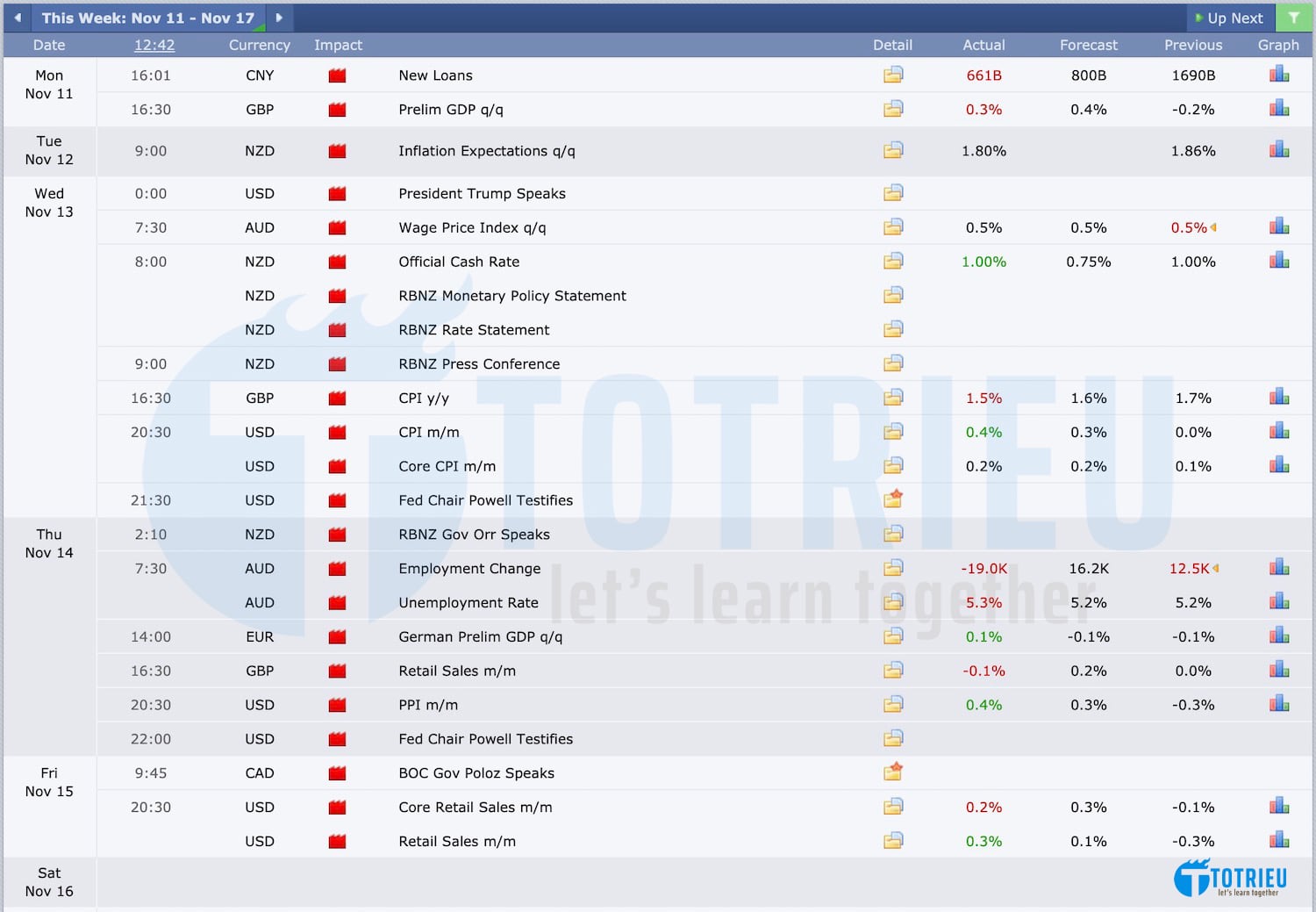1316x912 pixels.
Task: Open starred detail folder for 21:30 Powell Testifies
Action: tap(893, 499)
